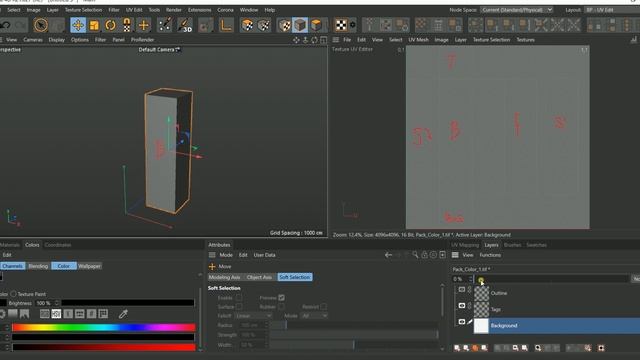Click the rainbow hue slider

click(104, 327)
